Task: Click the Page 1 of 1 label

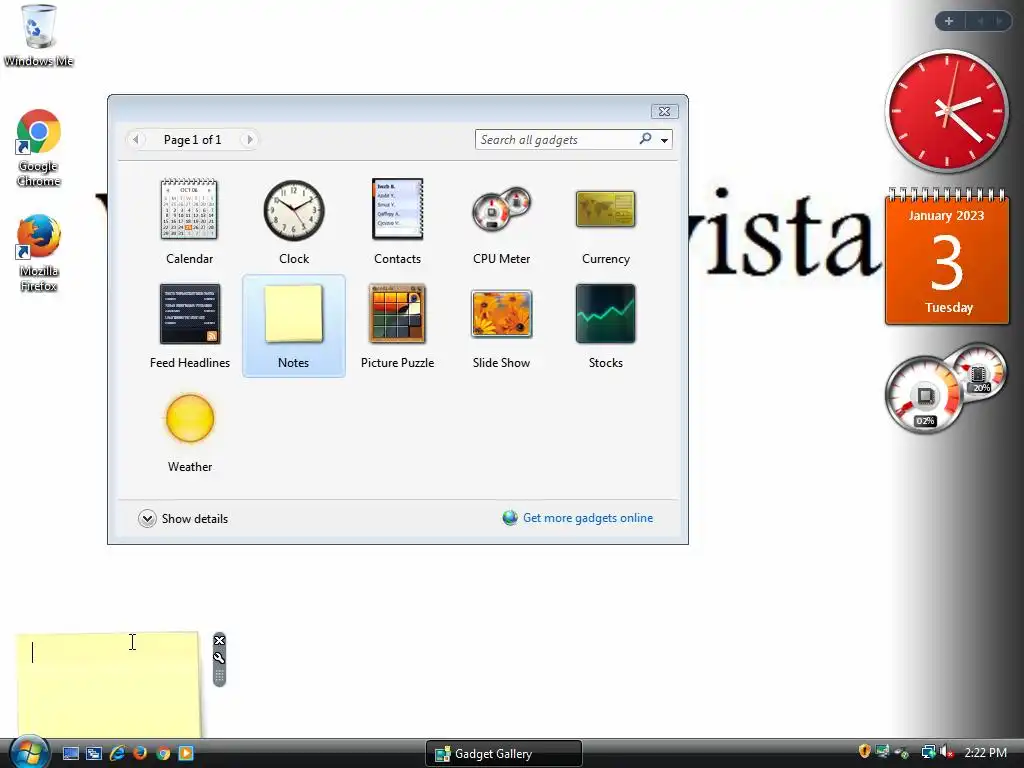Action: (193, 140)
